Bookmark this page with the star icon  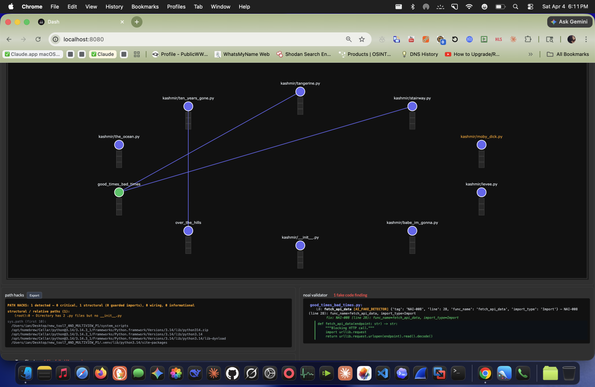(362, 39)
